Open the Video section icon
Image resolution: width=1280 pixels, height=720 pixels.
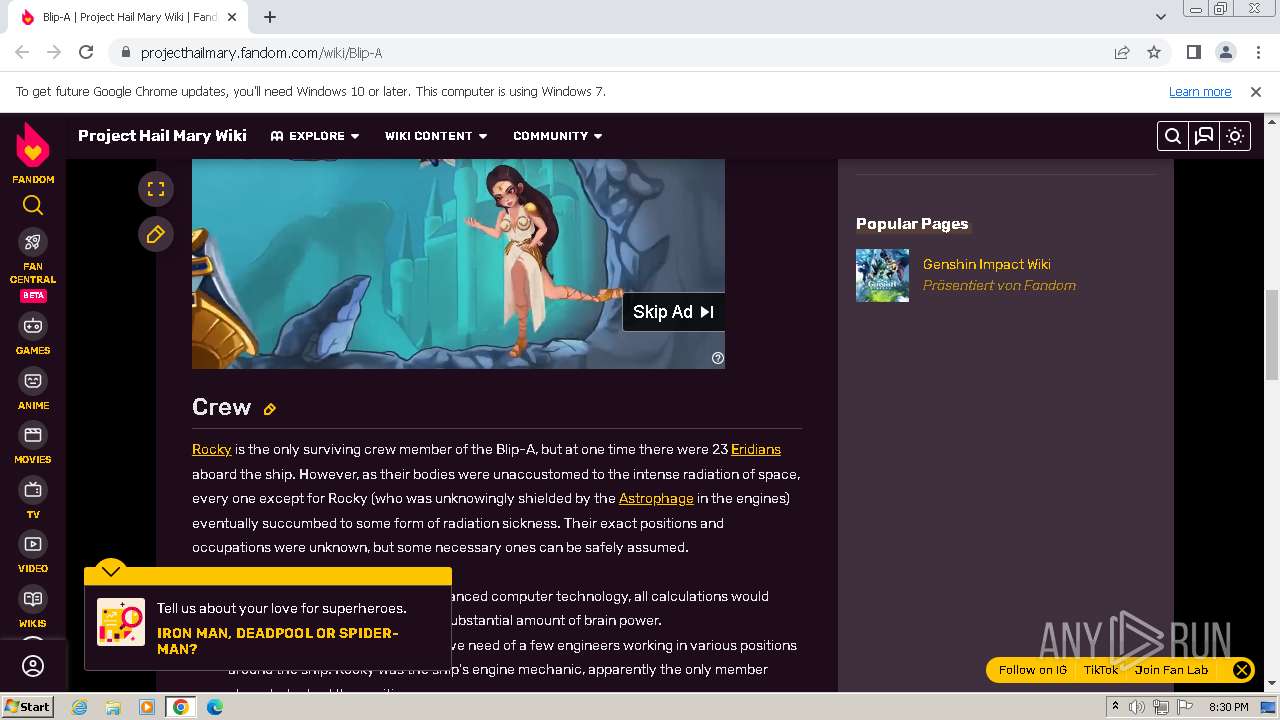click(33, 544)
